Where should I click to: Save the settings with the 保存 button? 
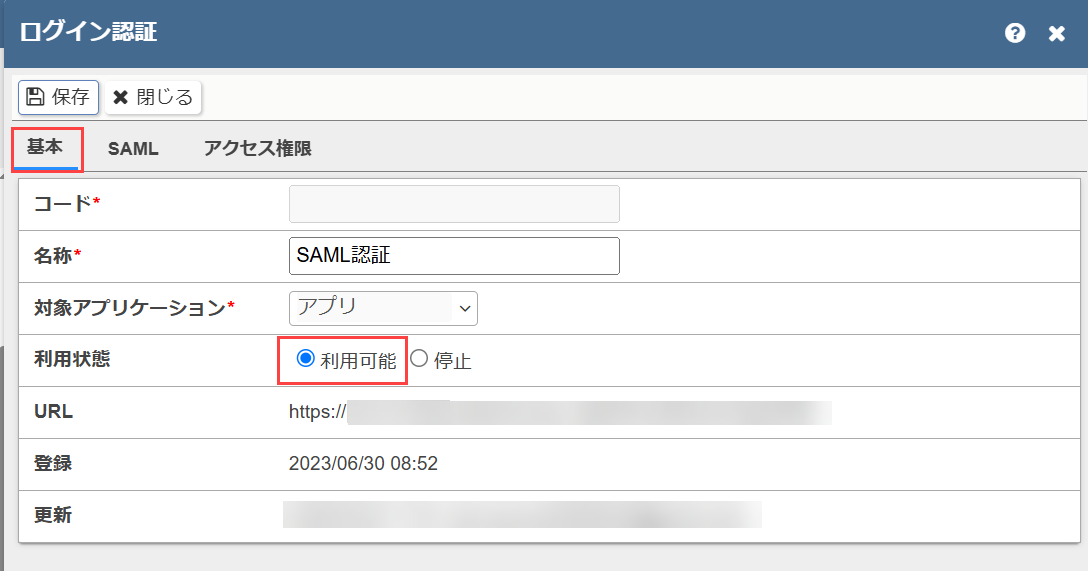coord(58,97)
